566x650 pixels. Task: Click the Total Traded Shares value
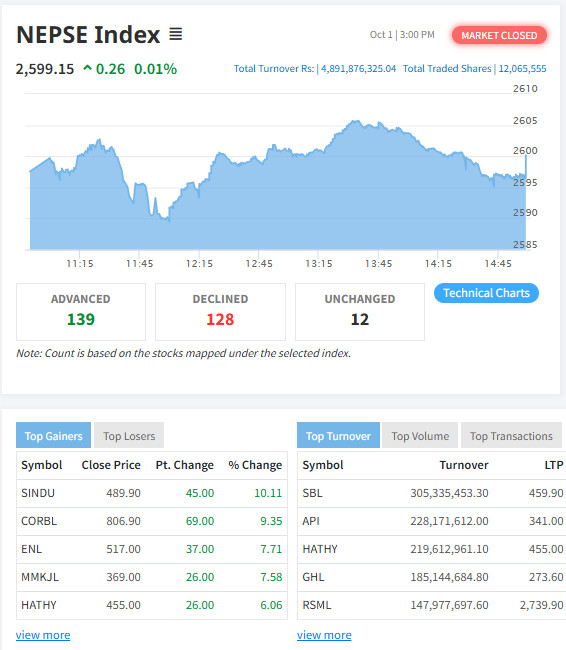coord(522,68)
